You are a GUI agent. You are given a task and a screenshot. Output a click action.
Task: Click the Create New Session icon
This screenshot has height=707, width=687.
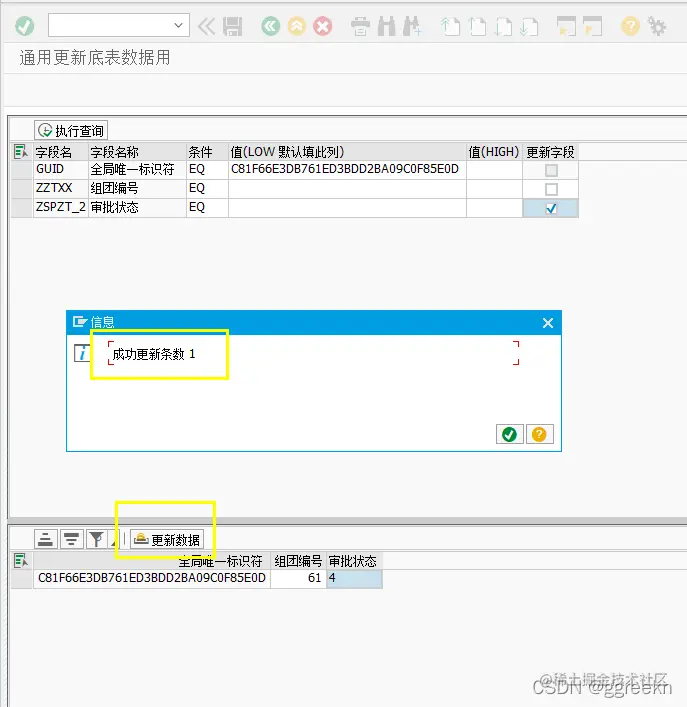coord(566,27)
